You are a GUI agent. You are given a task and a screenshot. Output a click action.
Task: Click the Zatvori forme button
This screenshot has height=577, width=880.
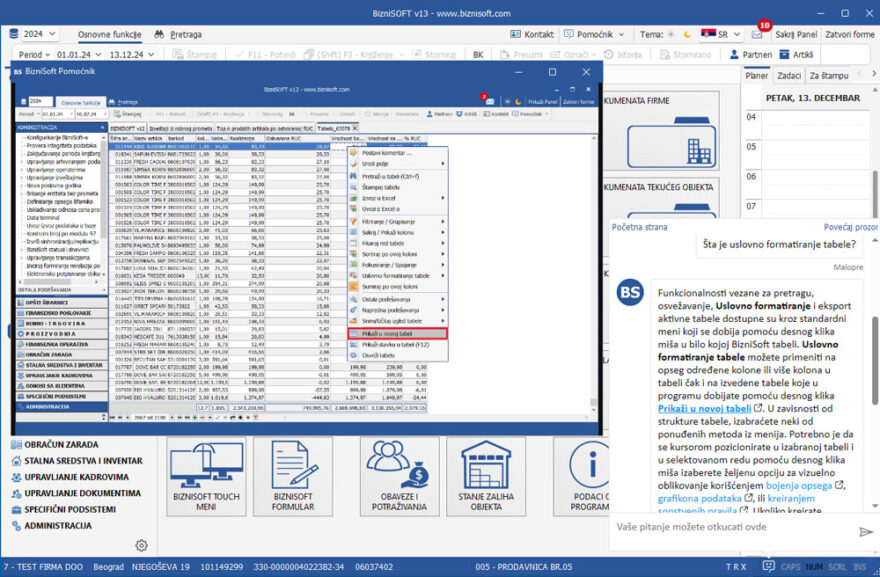[x=849, y=34]
